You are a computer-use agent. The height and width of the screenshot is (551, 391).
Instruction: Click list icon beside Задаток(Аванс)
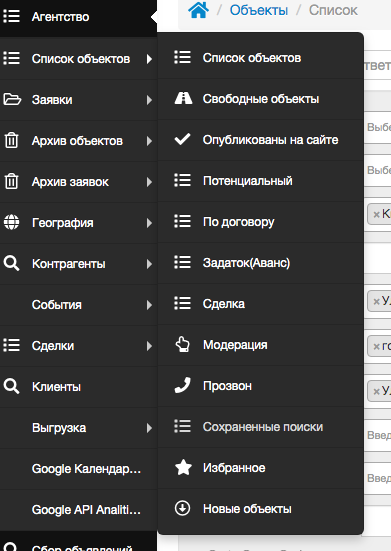[x=183, y=262]
